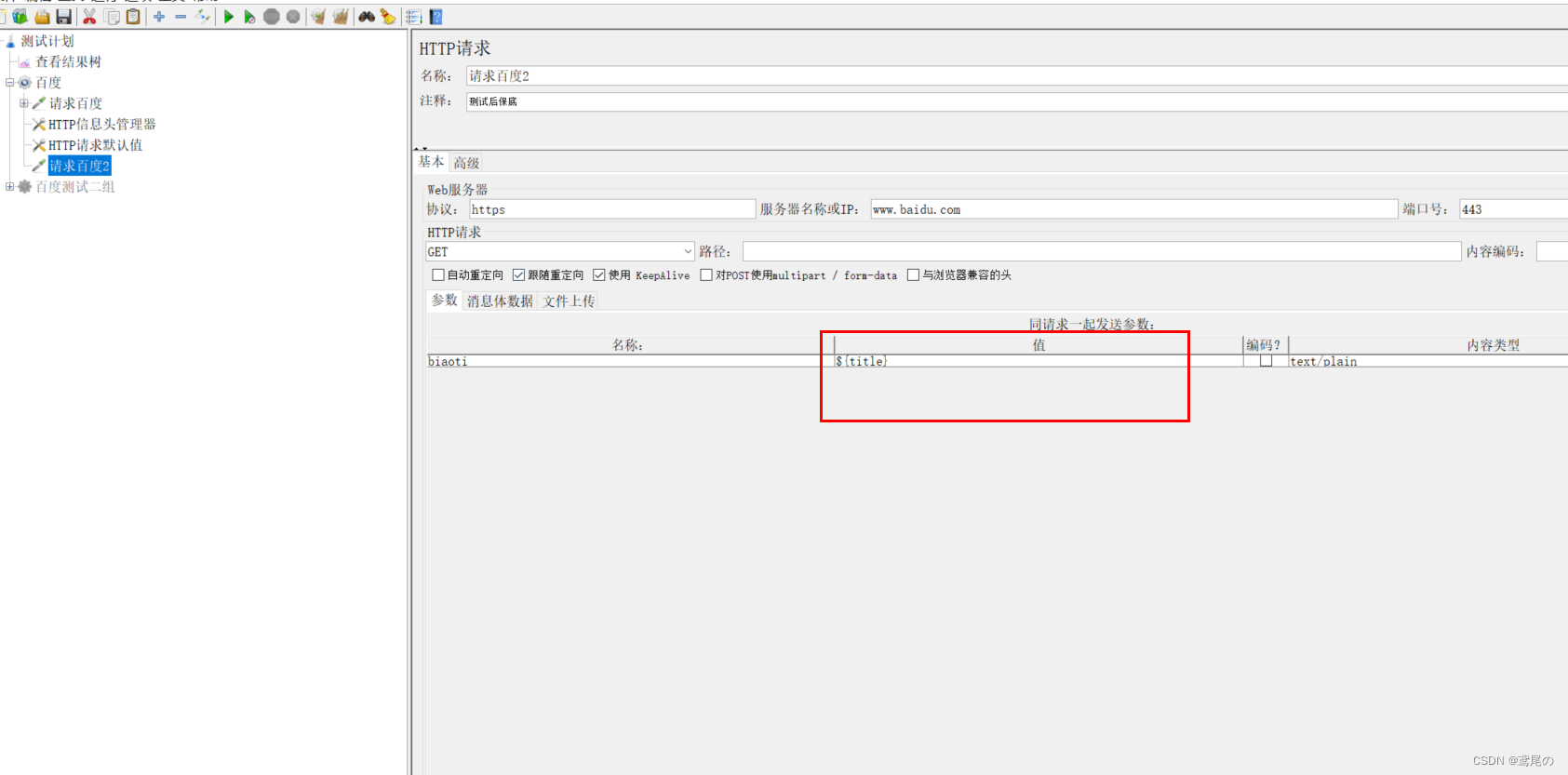Open Help with question mark icon
The image size is (1568, 775).
[436, 17]
